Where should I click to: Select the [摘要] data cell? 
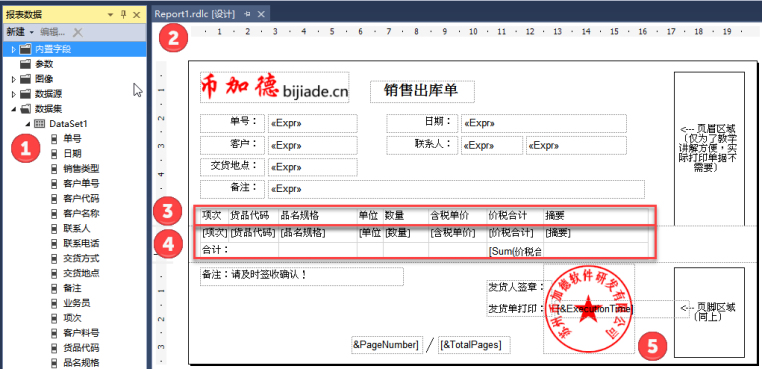click(596, 233)
